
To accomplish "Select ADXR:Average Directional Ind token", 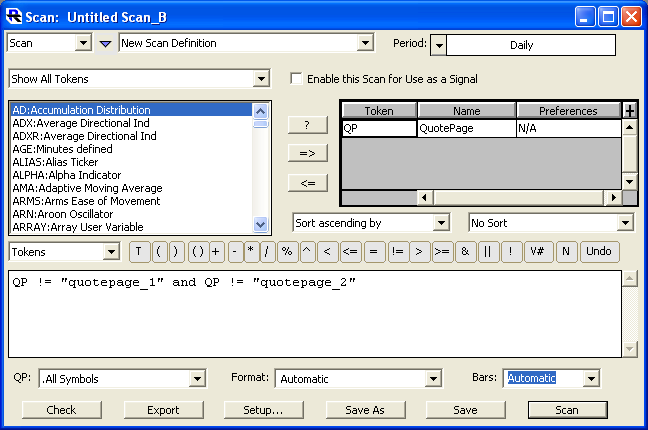I will (x=131, y=136).
